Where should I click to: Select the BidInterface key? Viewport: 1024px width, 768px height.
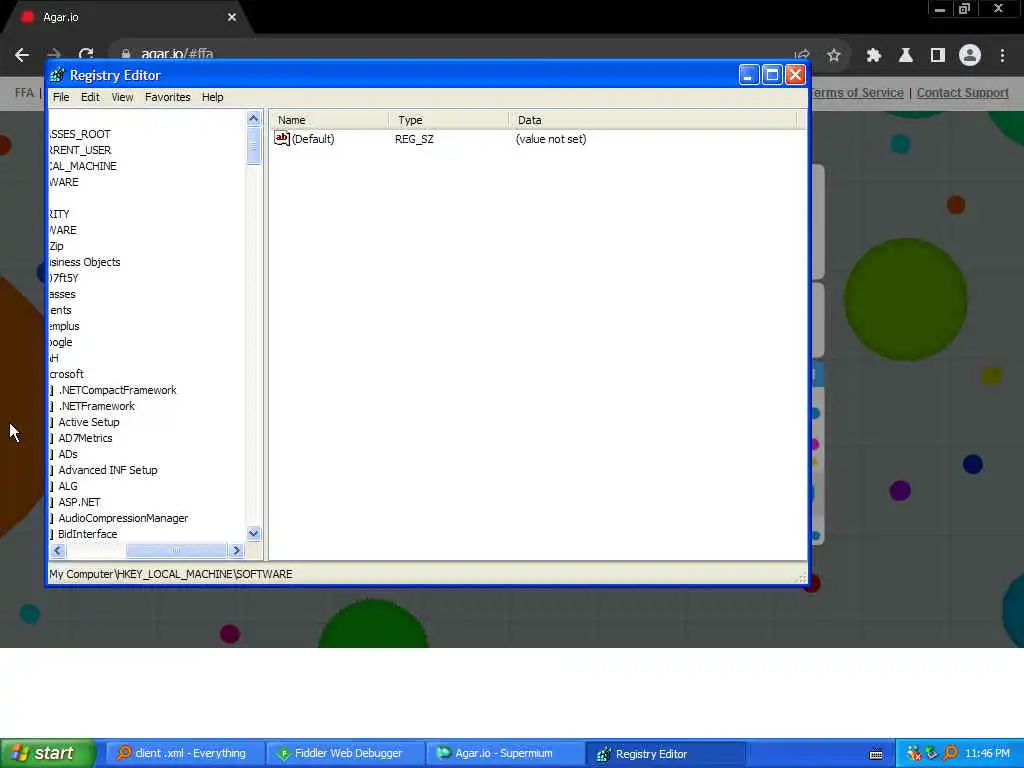88,534
